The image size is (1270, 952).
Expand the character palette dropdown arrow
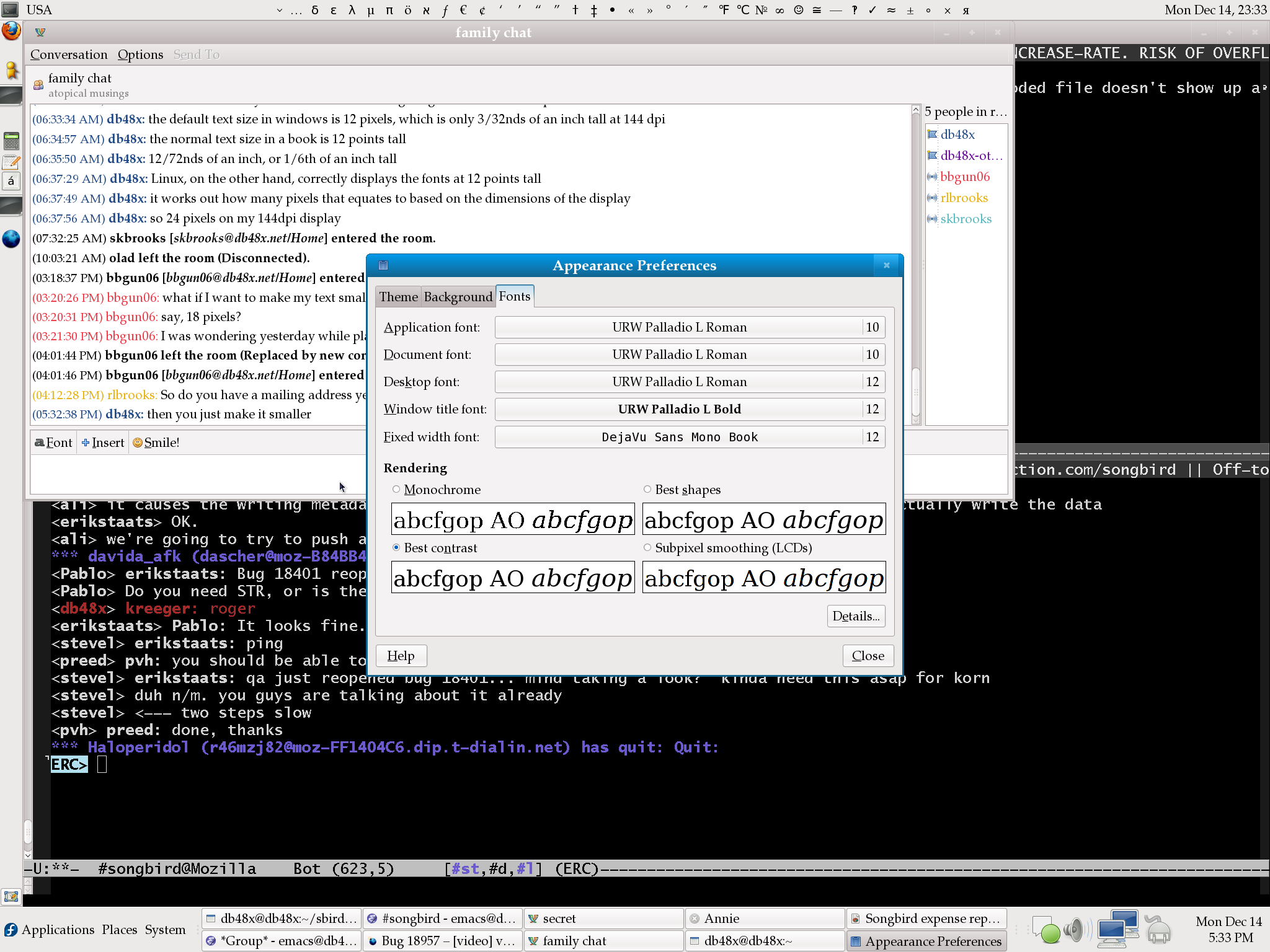click(279, 10)
